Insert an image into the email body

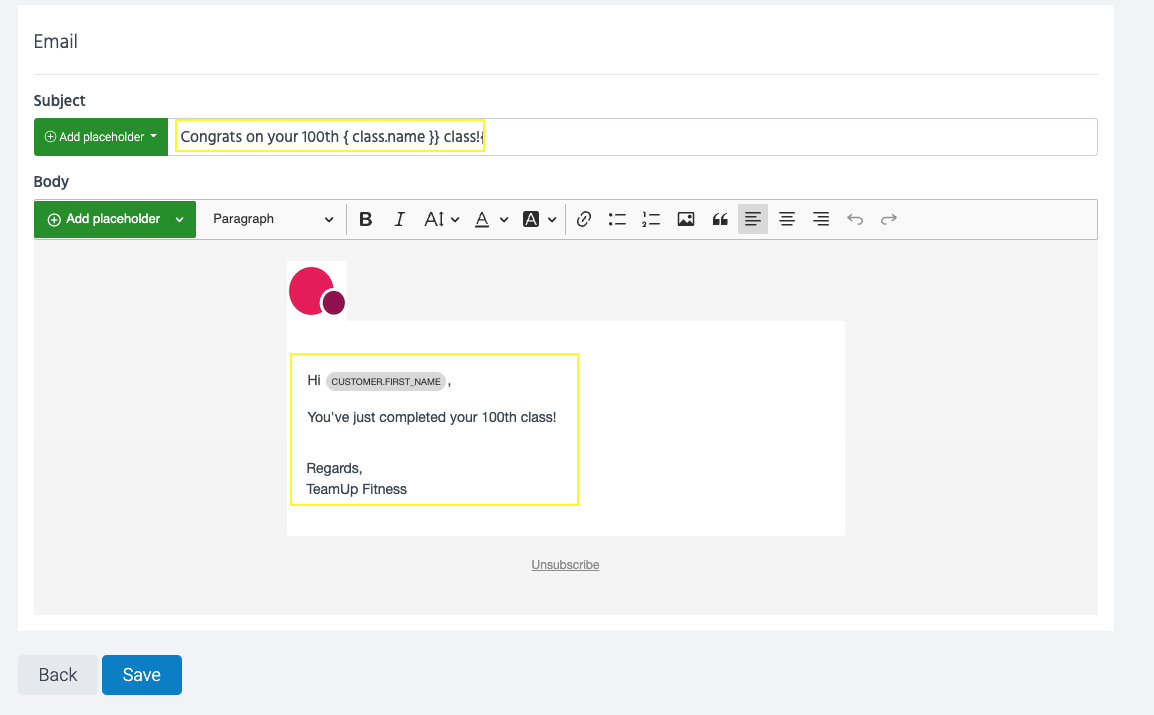(686, 219)
